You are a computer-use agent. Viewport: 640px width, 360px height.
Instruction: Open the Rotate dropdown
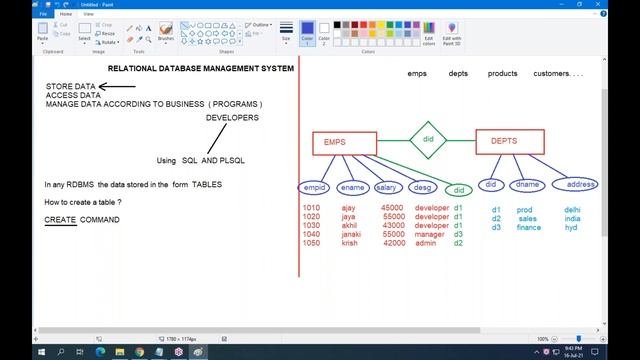(107, 42)
